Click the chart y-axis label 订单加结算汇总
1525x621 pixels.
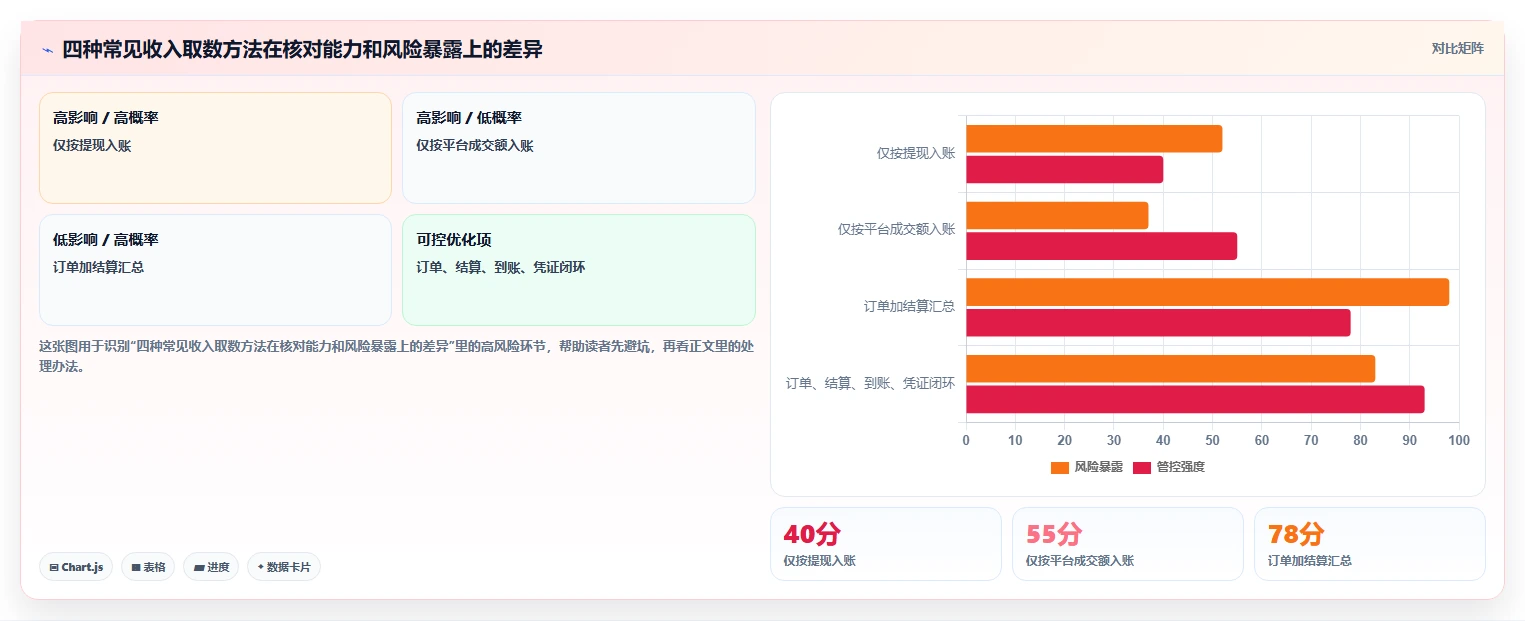(x=910, y=306)
